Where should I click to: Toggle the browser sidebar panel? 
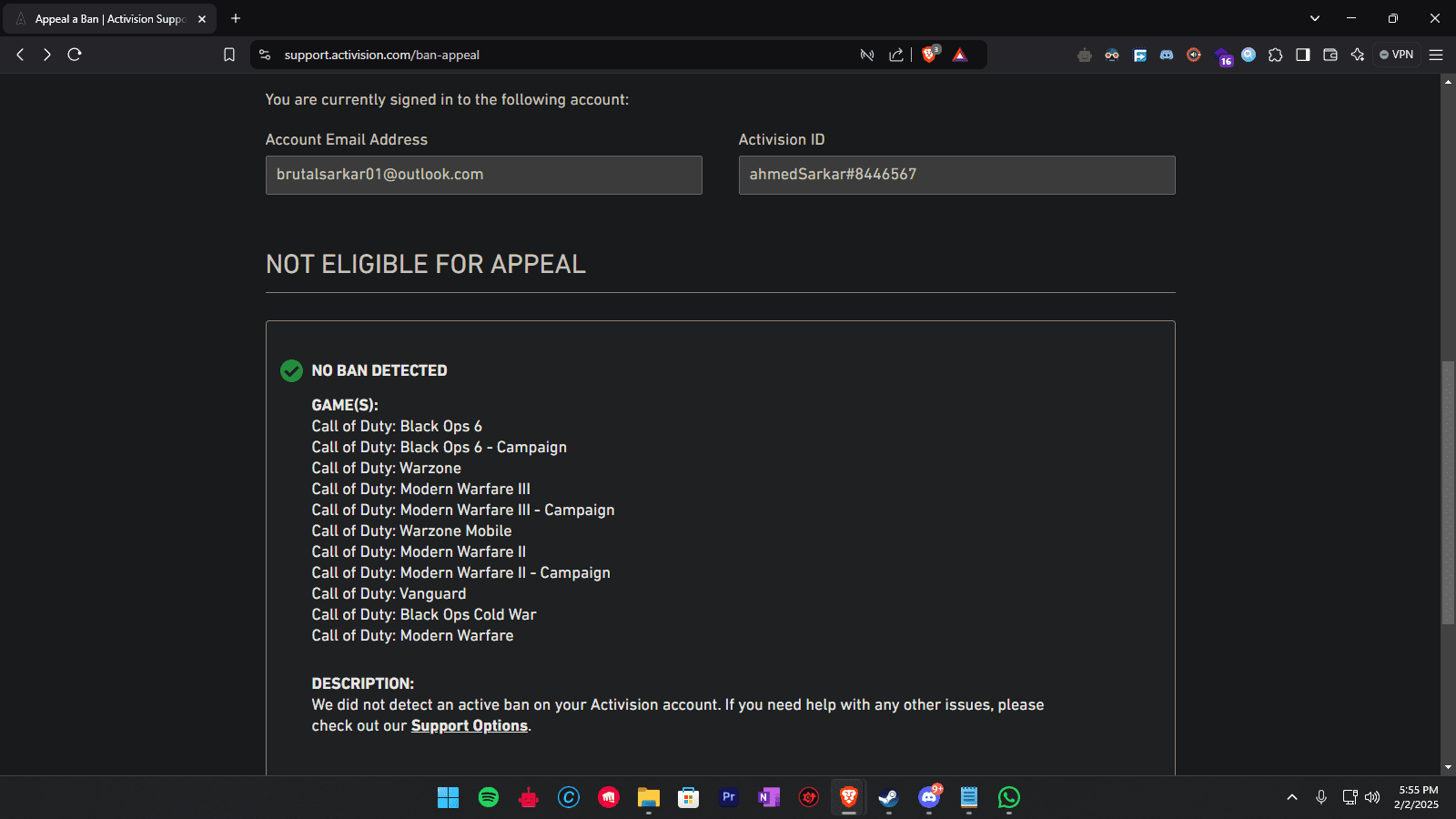coord(1303,55)
